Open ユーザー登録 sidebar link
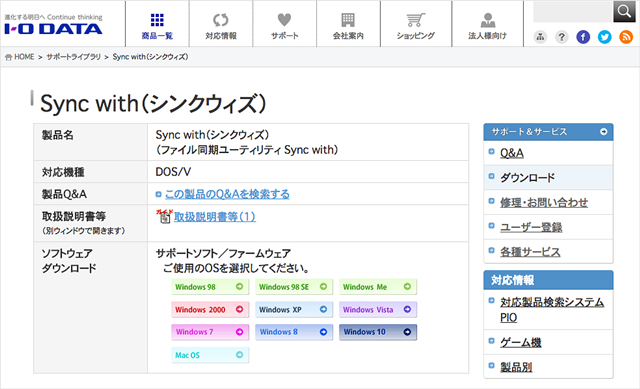The height and width of the screenshot is (389, 640). point(531,227)
